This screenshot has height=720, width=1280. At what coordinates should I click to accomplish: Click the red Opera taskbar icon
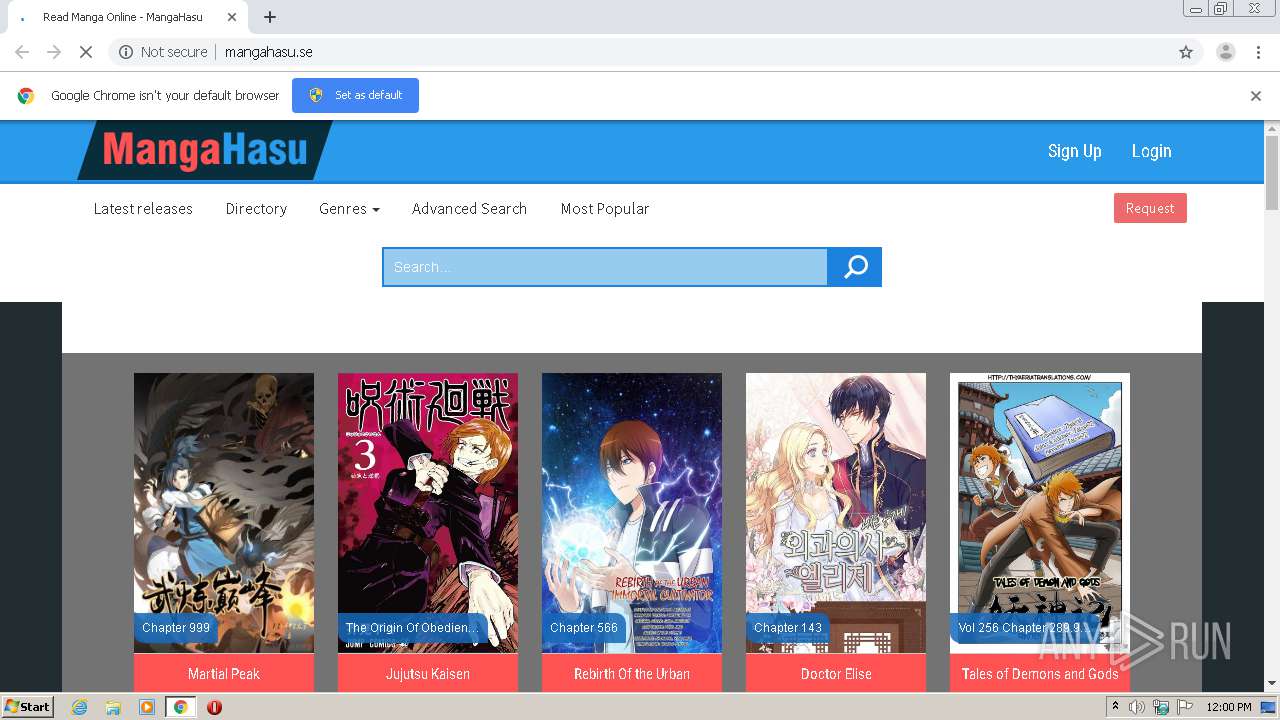(x=214, y=707)
